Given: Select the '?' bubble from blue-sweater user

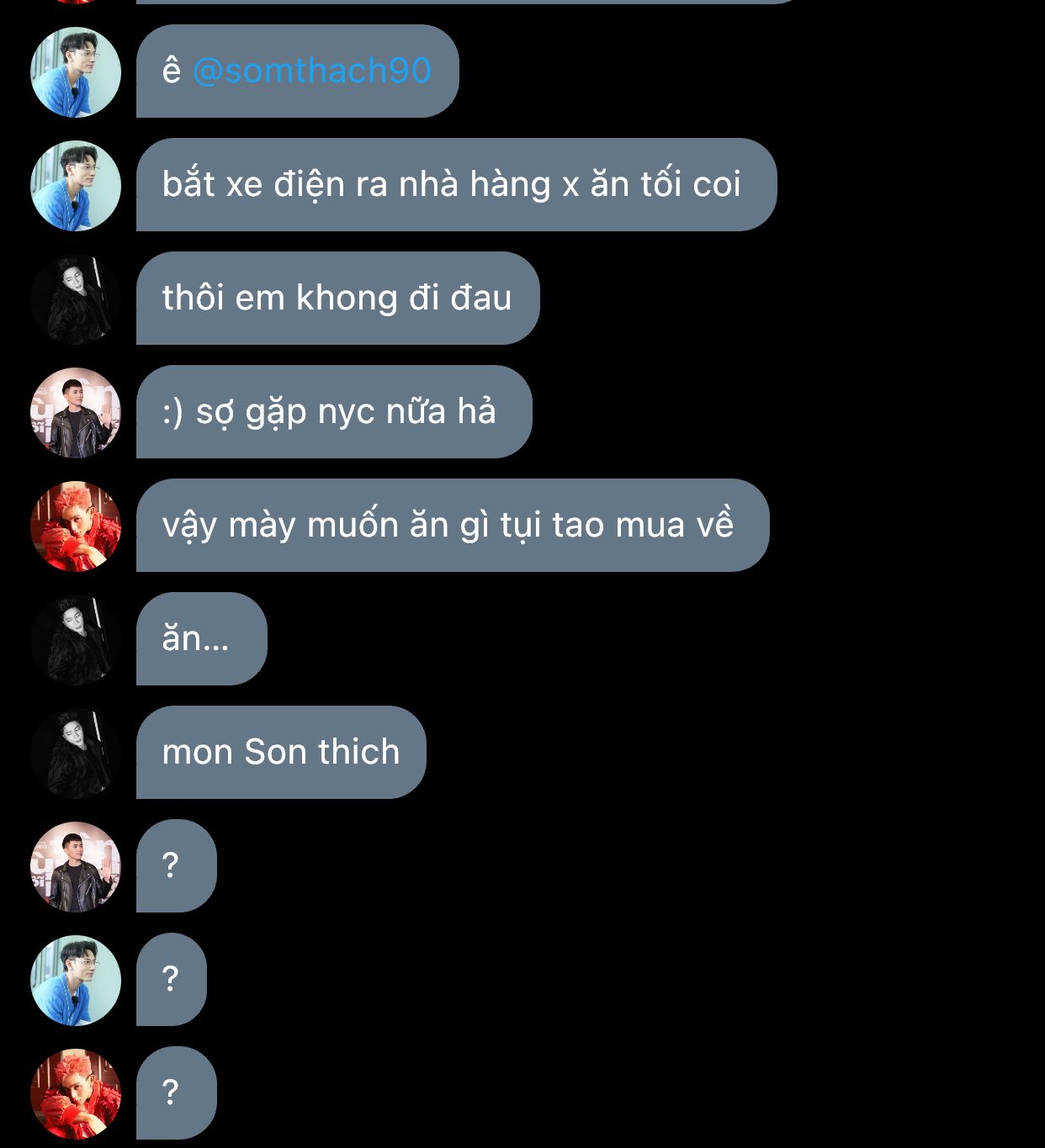Looking at the screenshot, I should [172, 980].
